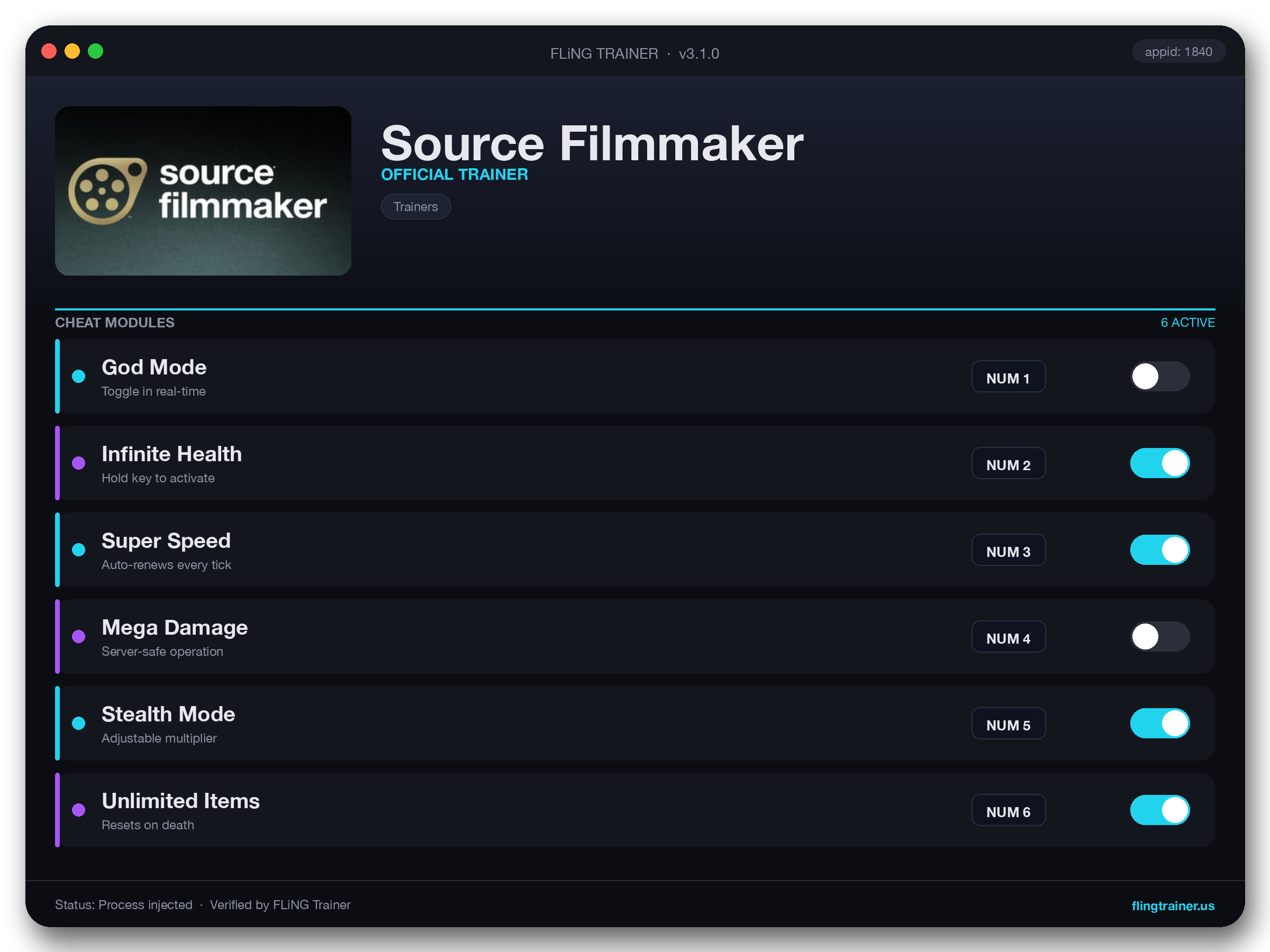Click the NUM 6 hotkey button
Image resolution: width=1270 pixels, height=952 pixels.
[x=1008, y=810]
